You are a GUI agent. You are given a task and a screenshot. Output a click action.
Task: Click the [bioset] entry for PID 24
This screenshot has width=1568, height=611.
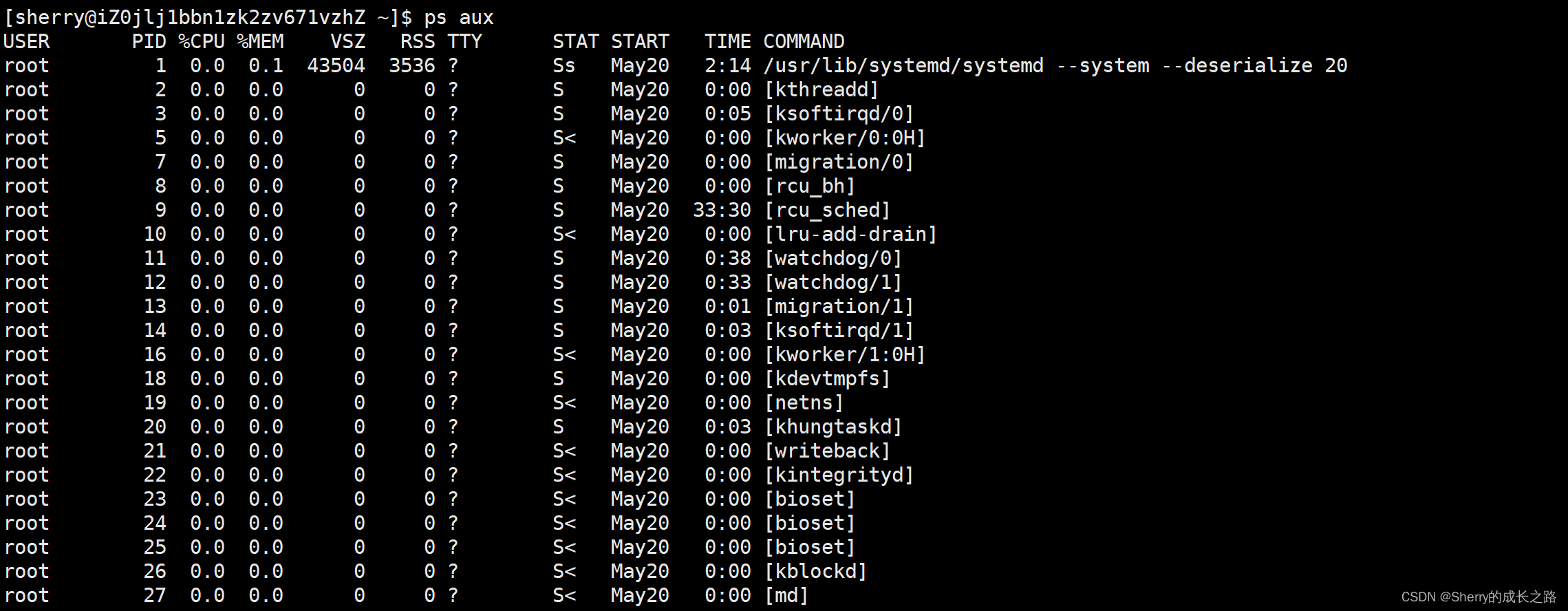[810, 524]
